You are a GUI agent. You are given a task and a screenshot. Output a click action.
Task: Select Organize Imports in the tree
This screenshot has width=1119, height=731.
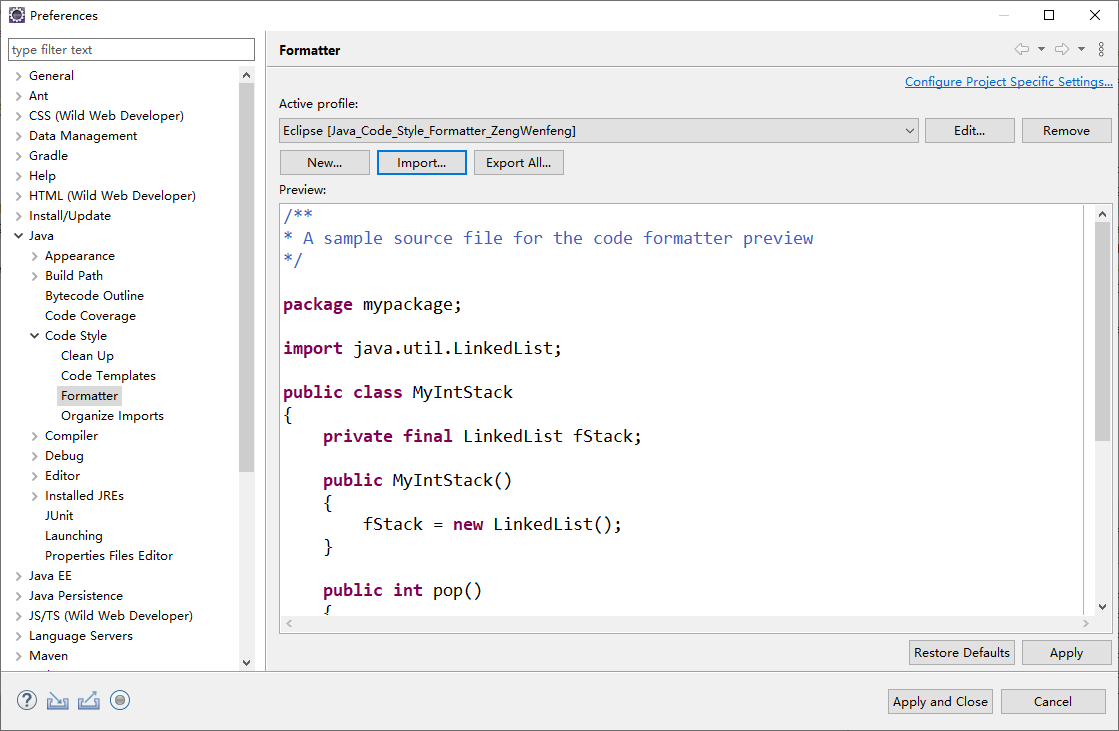[x=112, y=415]
